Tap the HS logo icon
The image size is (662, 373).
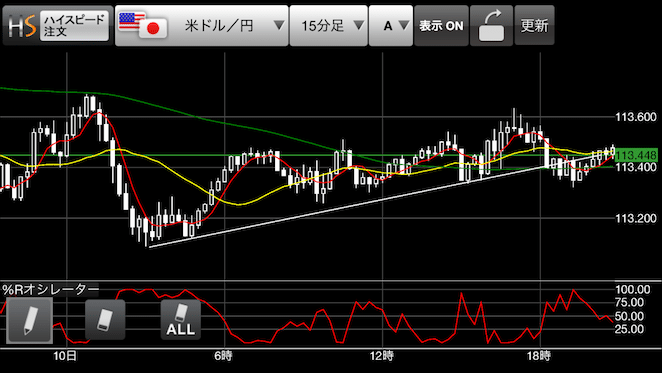tap(22, 26)
